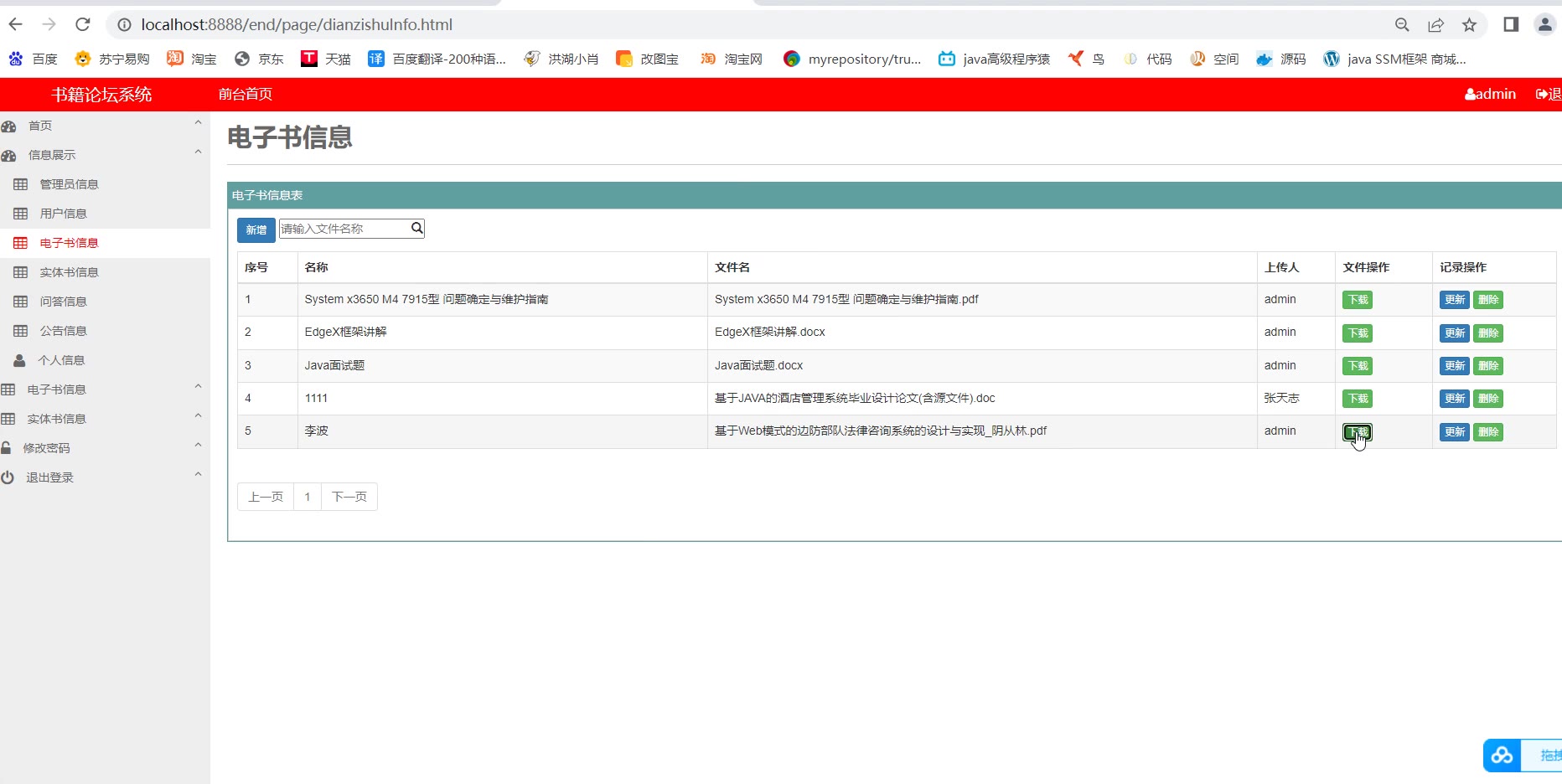Reload the page with the refresh icon
The width and height of the screenshot is (1562, 784).
pyautogui.click(x=83, y=24)
